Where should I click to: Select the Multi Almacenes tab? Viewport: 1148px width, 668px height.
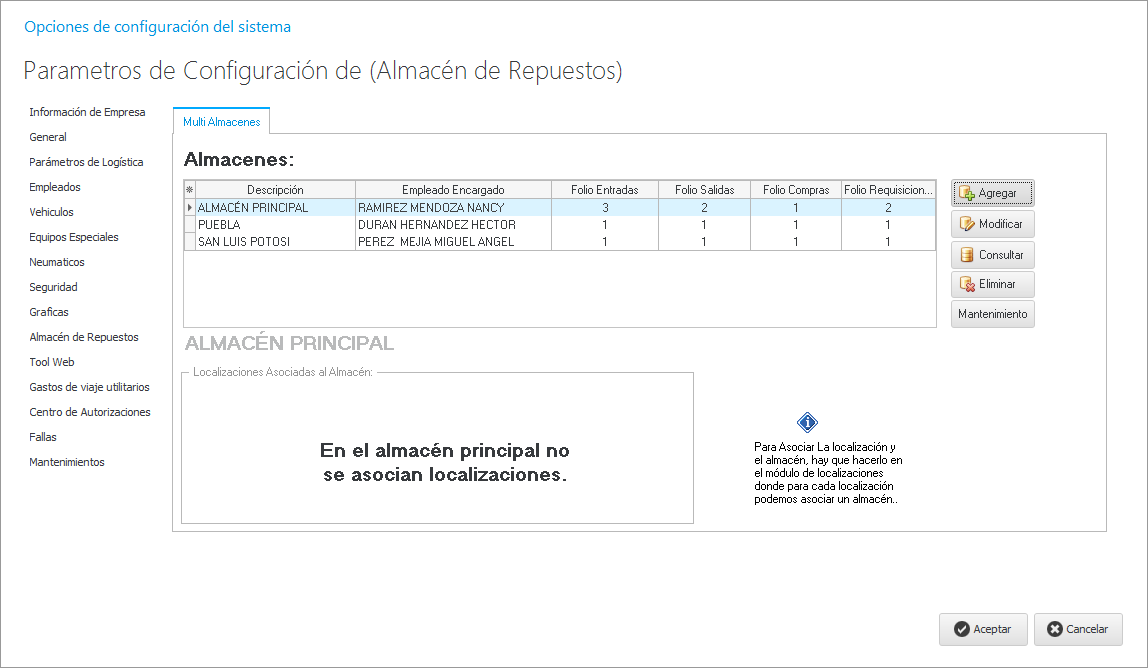pos(221,122)
